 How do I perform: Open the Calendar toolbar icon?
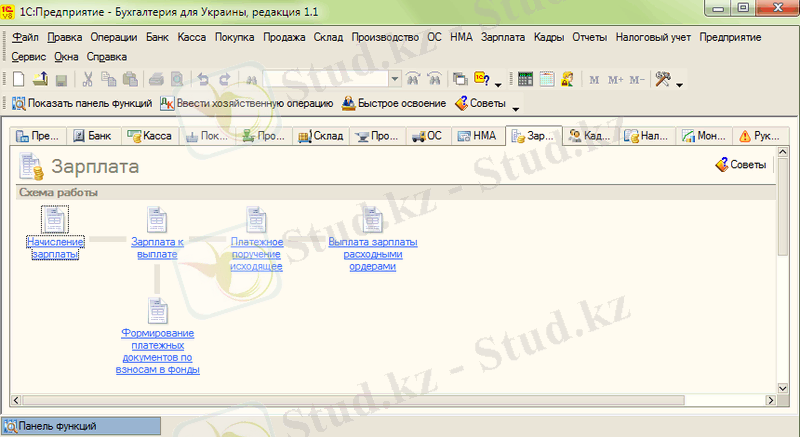[546, 79]
